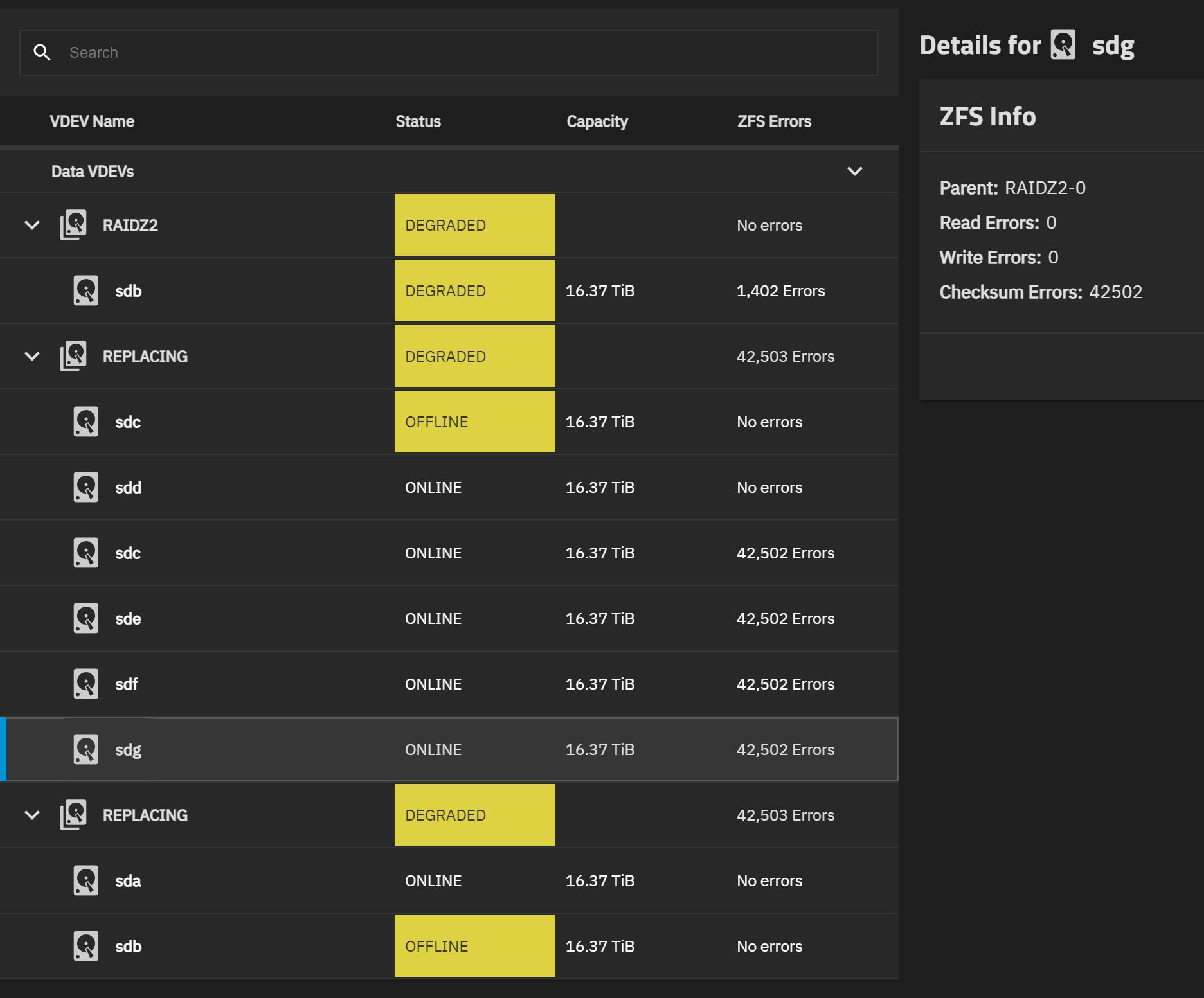1204x998 pixels.
Task: Collapse the first REPLACING group
Action: coord(32,356)
